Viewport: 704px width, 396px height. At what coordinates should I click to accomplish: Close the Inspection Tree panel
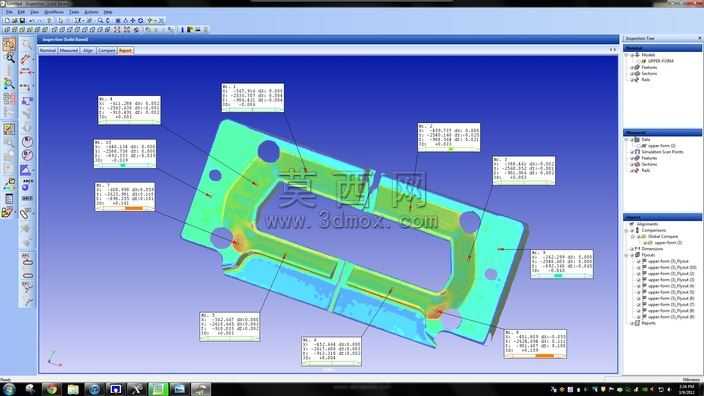click(700, 39)
